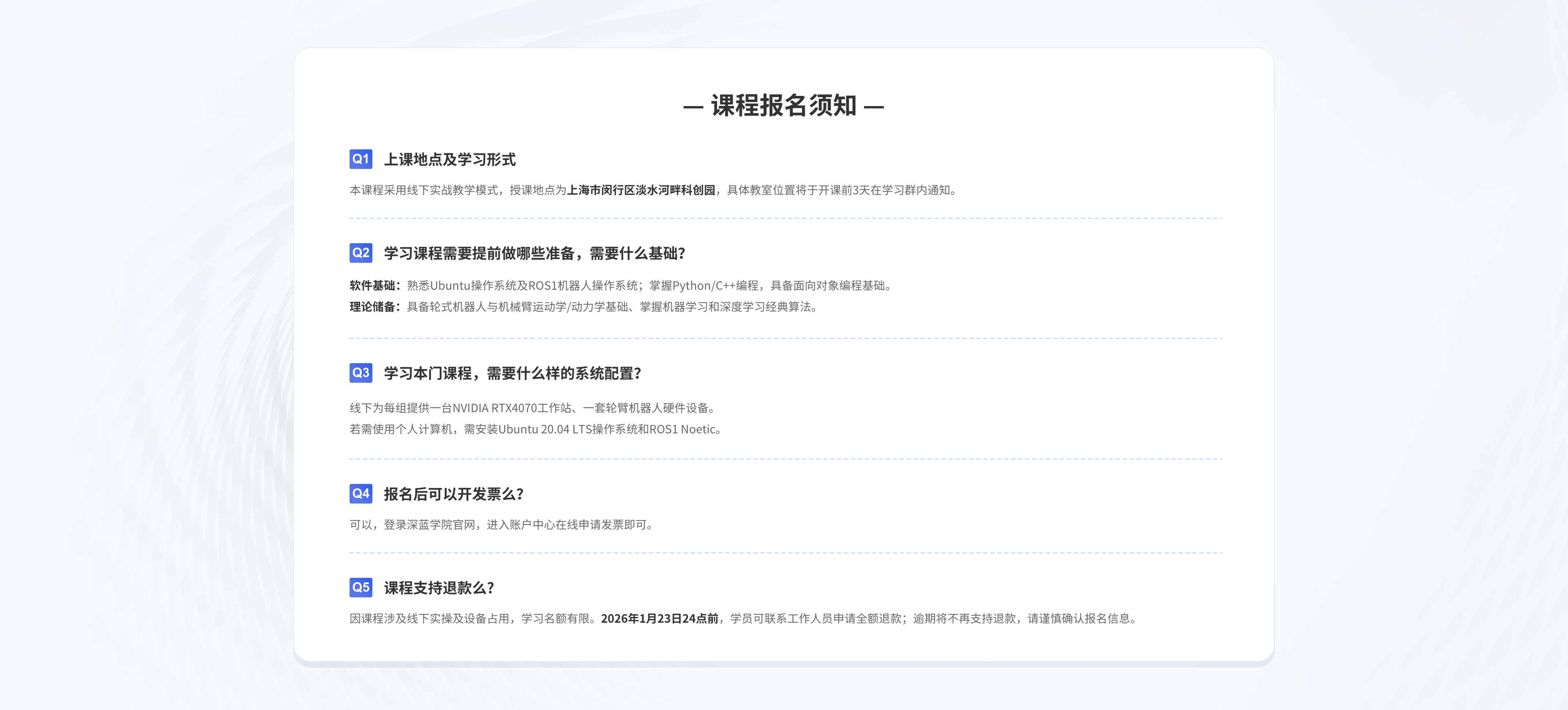
Task: Click the Ubuntu 20.04 LTS installation line
Action: click(536, 430)
